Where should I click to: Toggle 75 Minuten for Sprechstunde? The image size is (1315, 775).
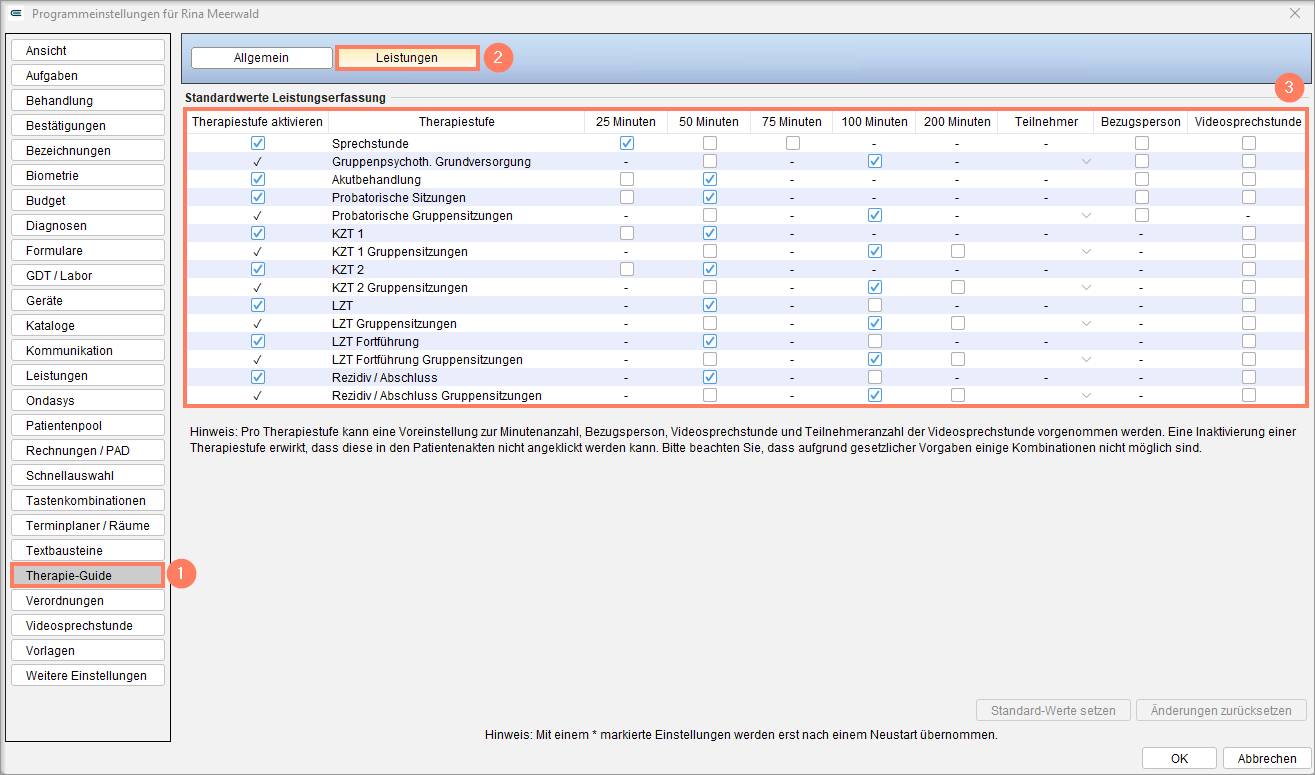pyautogui.click(x=792, y=143)
